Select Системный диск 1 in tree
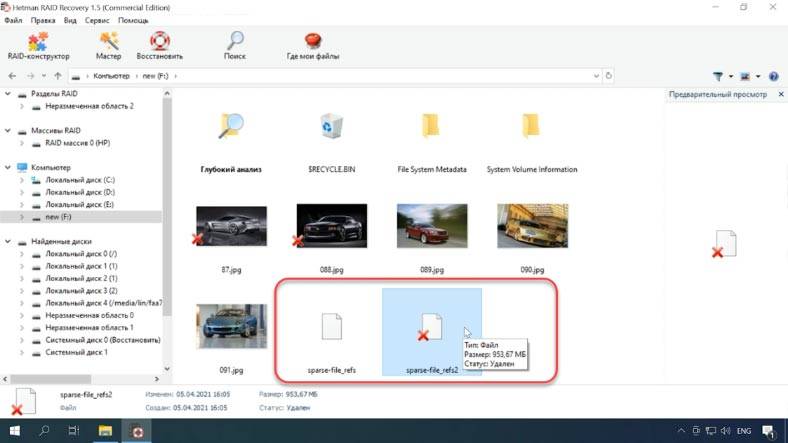This screenshot has height=443, width=788. coord(76,353)
